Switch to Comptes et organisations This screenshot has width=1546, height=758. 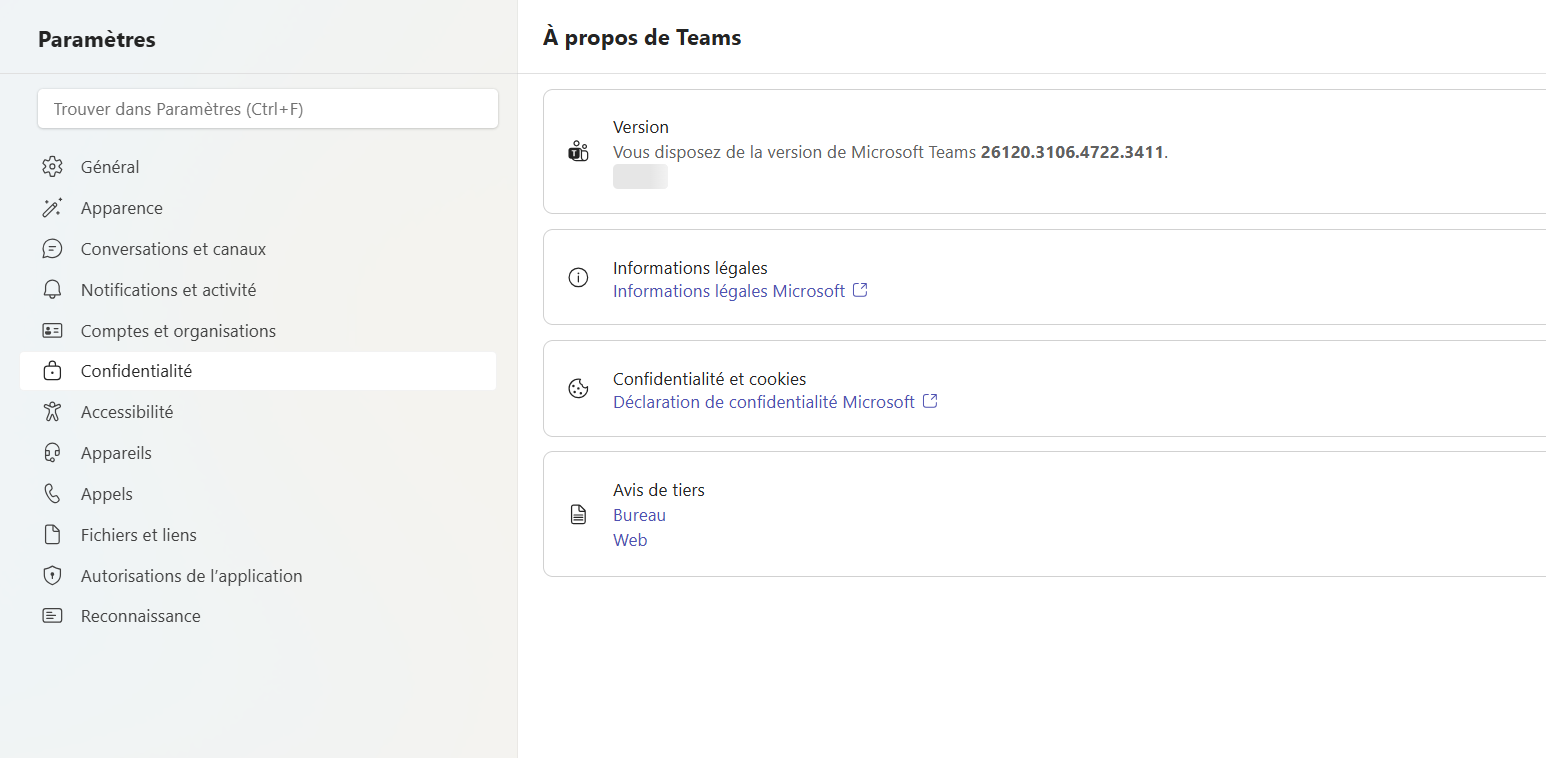(258, 331)
